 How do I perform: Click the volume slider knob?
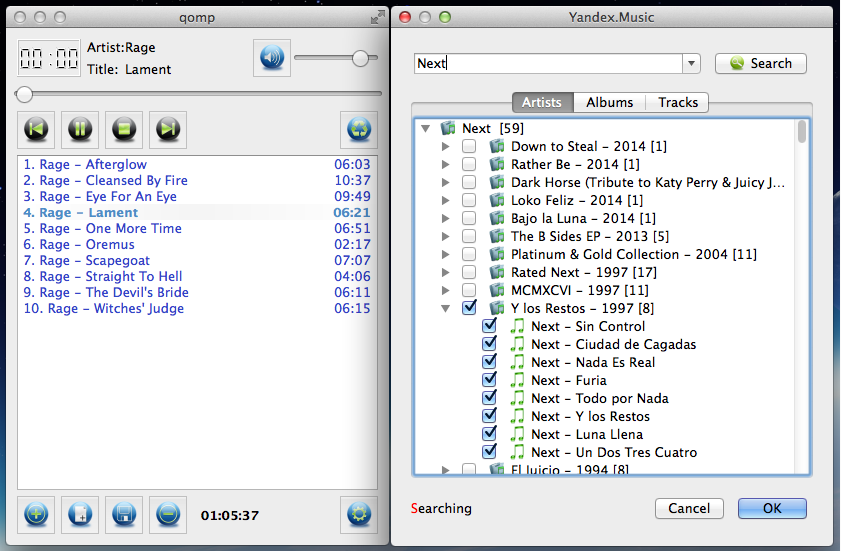tap(360, 58)
